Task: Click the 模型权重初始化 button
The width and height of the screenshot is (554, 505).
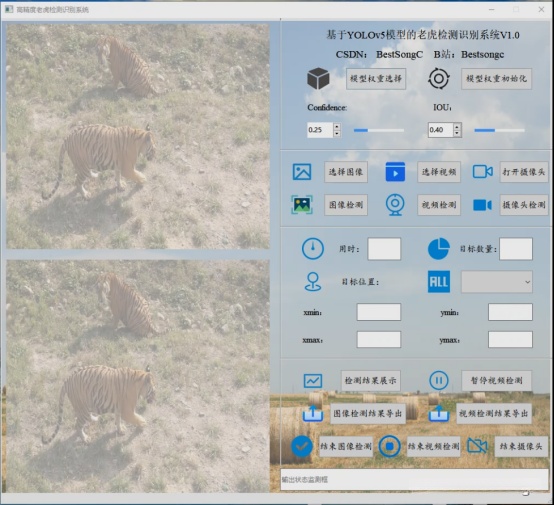Action: (x=496, y=78)
